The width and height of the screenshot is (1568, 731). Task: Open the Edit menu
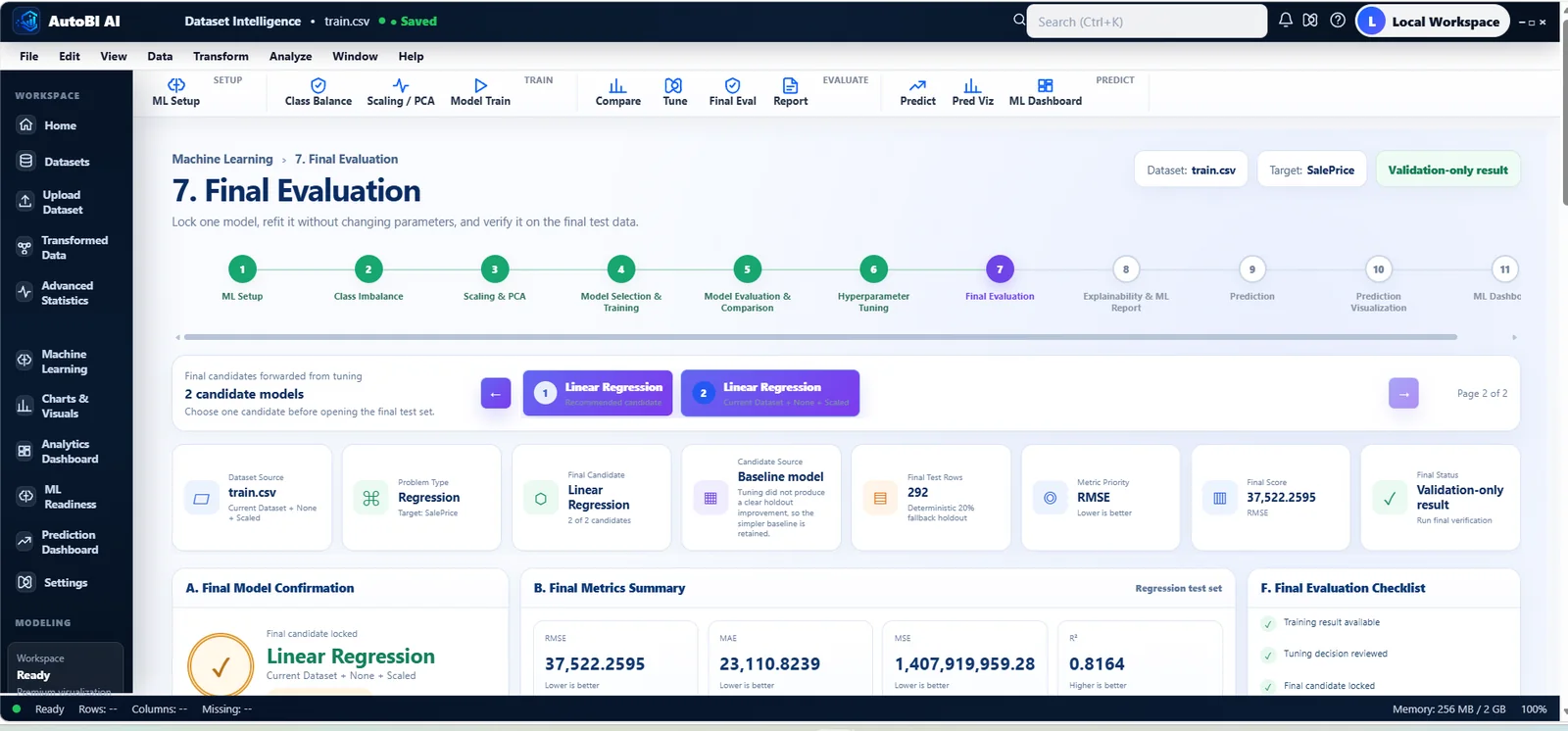point(70,56)
